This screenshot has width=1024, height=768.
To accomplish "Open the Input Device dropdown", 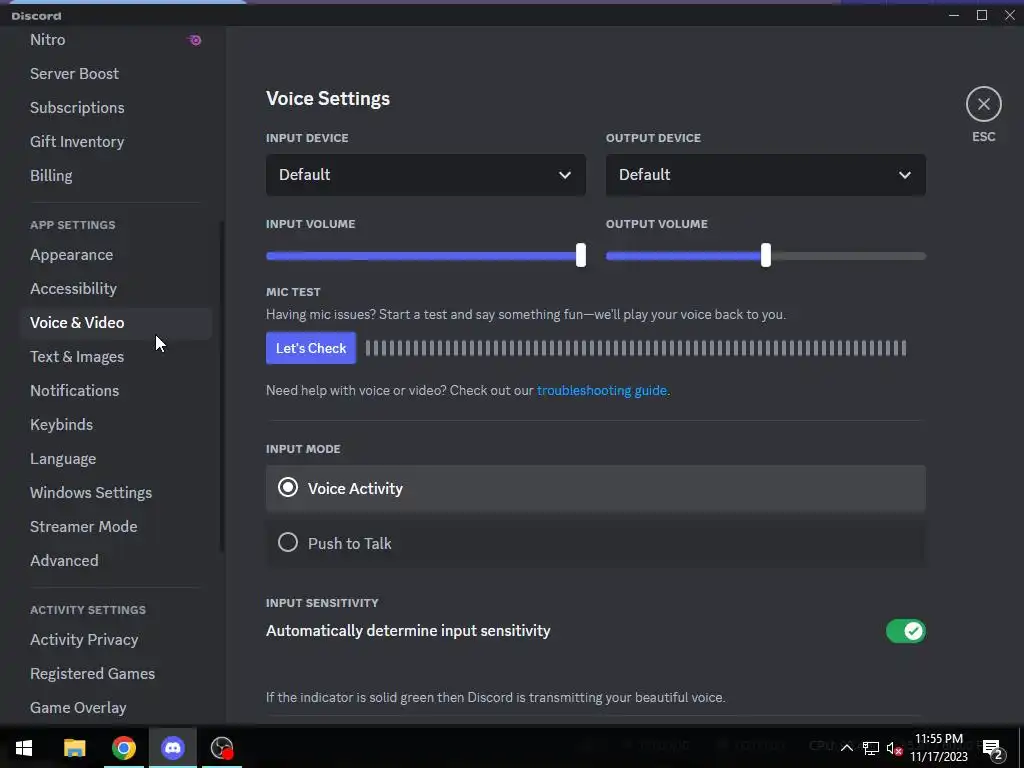I will pos(426,175).
